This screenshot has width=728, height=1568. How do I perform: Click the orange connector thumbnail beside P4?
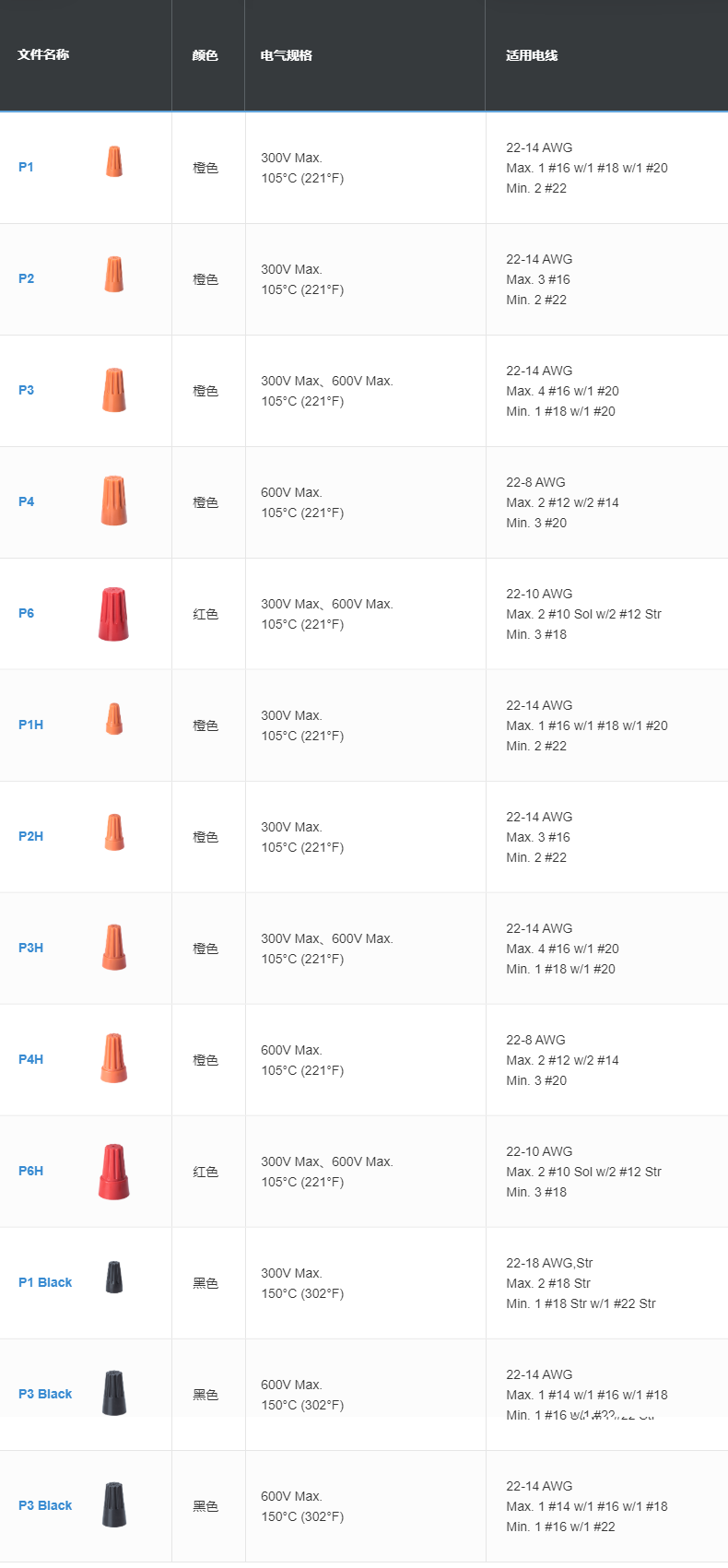tap(113, 501)
